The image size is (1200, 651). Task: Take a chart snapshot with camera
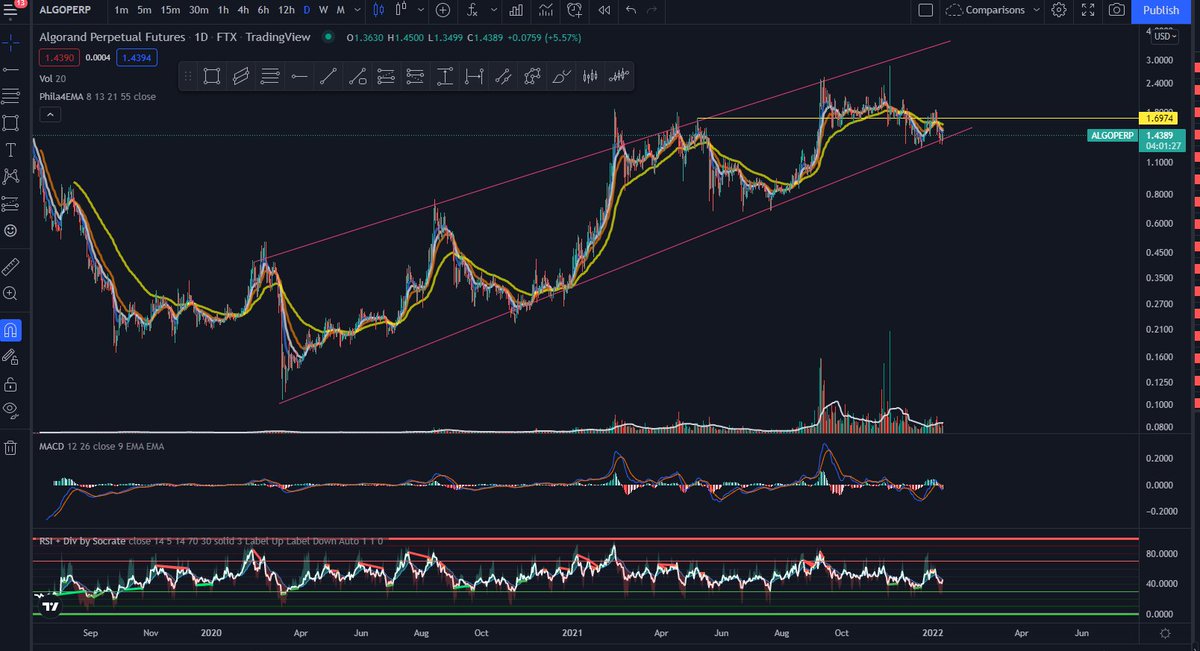pyautogui.click(x=1116, y=10)
